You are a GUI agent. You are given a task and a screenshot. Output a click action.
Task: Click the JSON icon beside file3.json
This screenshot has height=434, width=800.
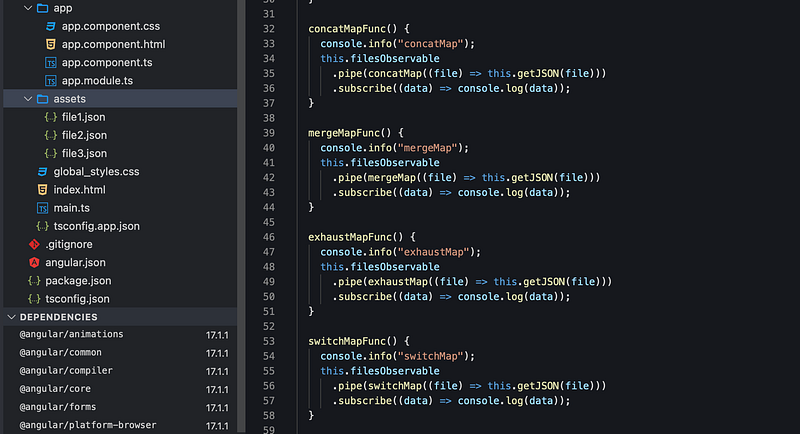click(51, 154)
